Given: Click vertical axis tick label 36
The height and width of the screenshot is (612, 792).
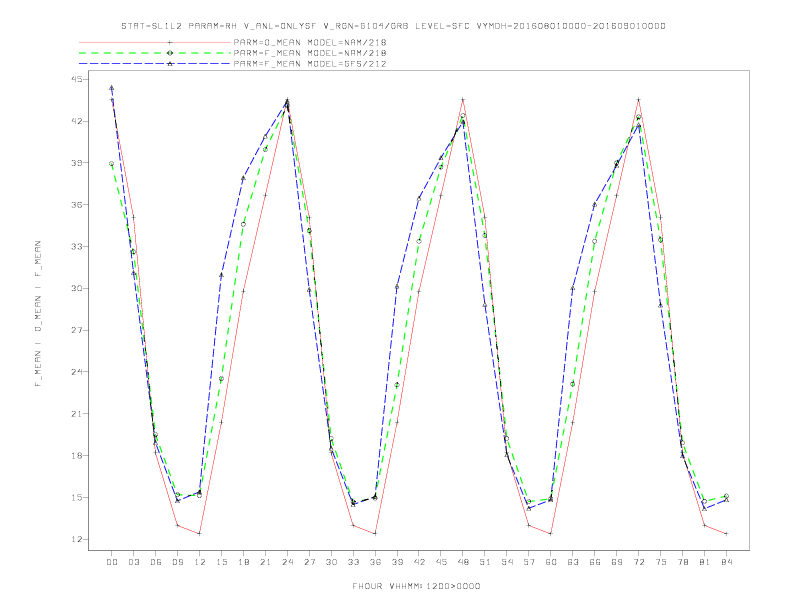Looking at the screenshot, I should tap(77, 205).
